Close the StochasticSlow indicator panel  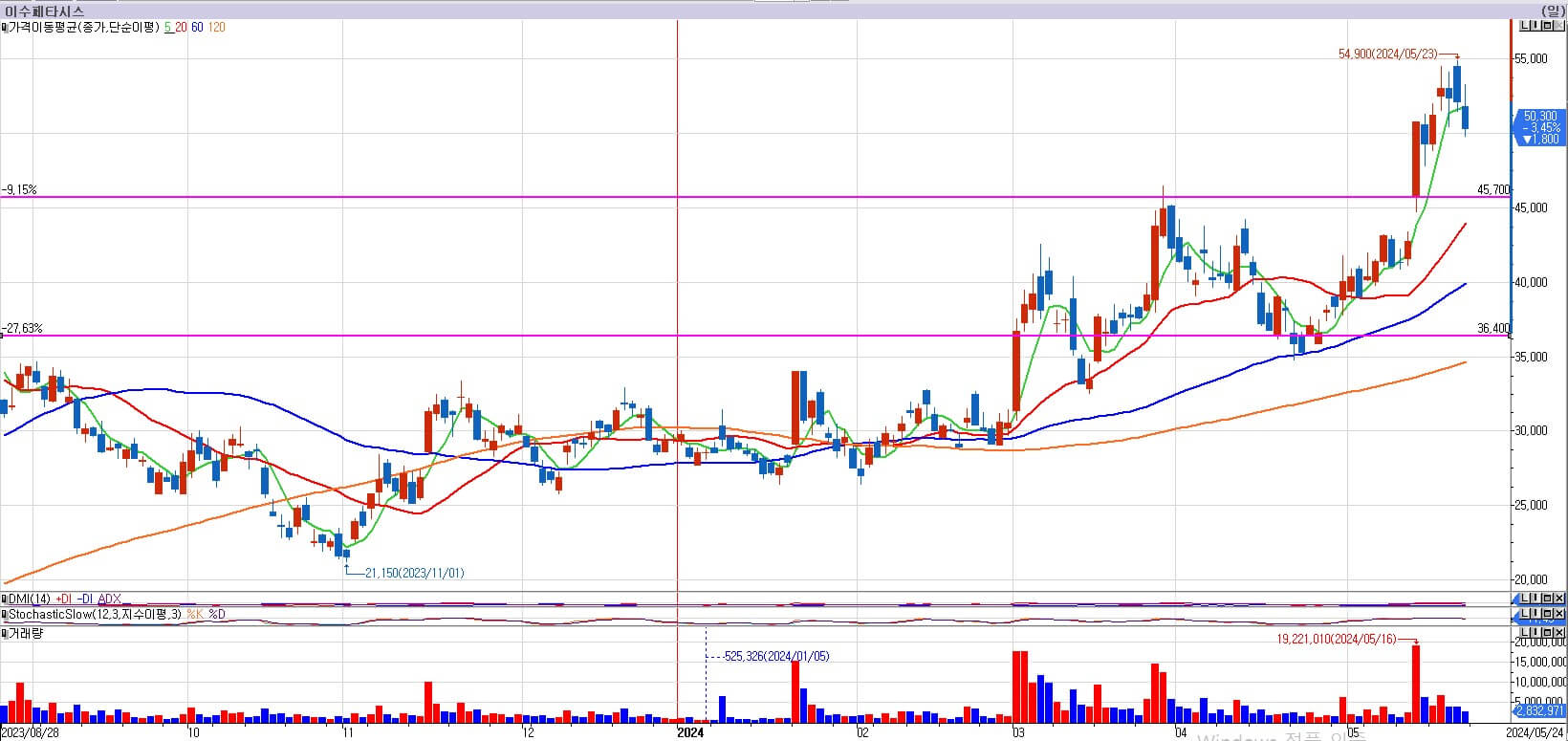1558,613
